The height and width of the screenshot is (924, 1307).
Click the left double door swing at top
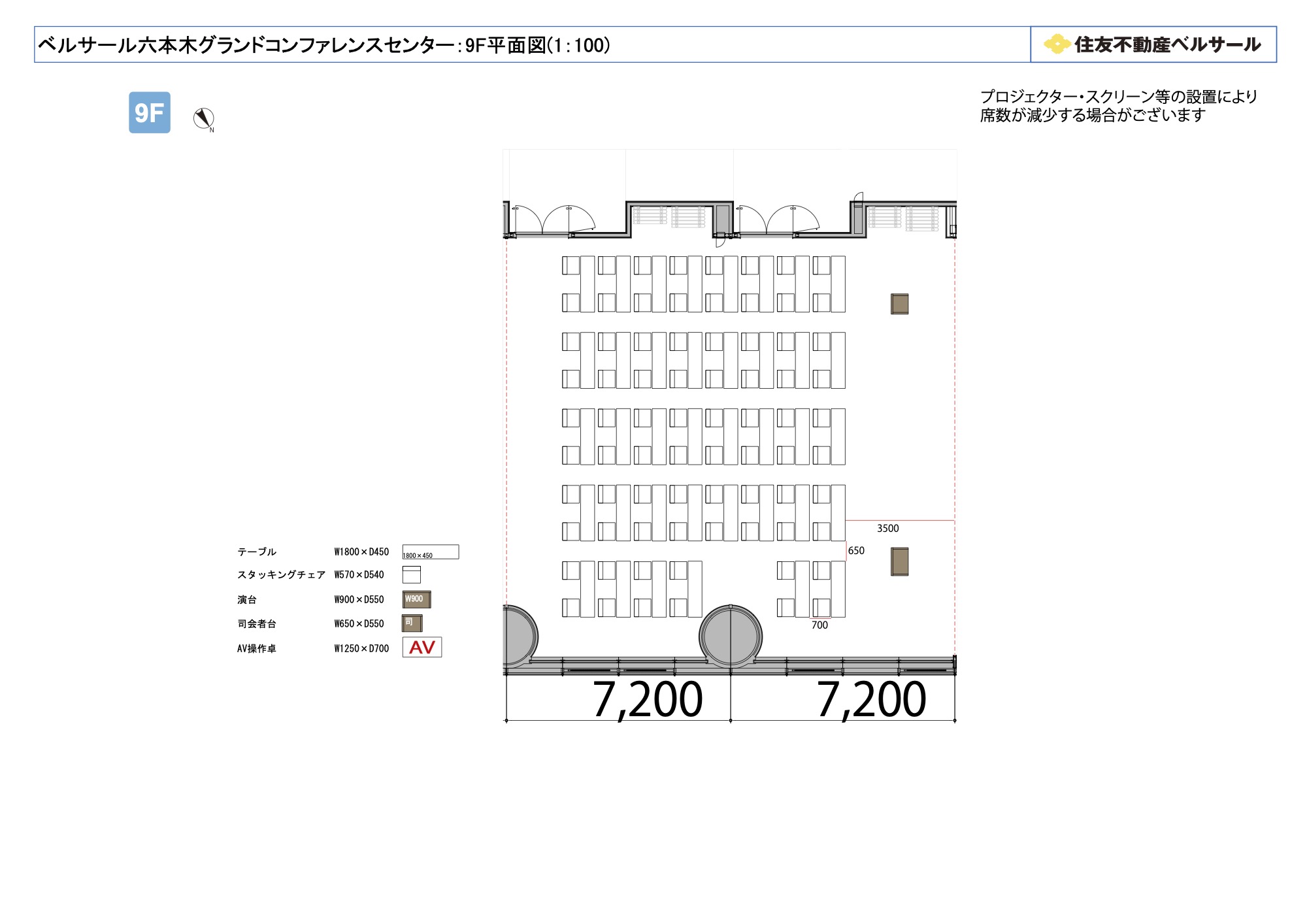pos(553,220)
